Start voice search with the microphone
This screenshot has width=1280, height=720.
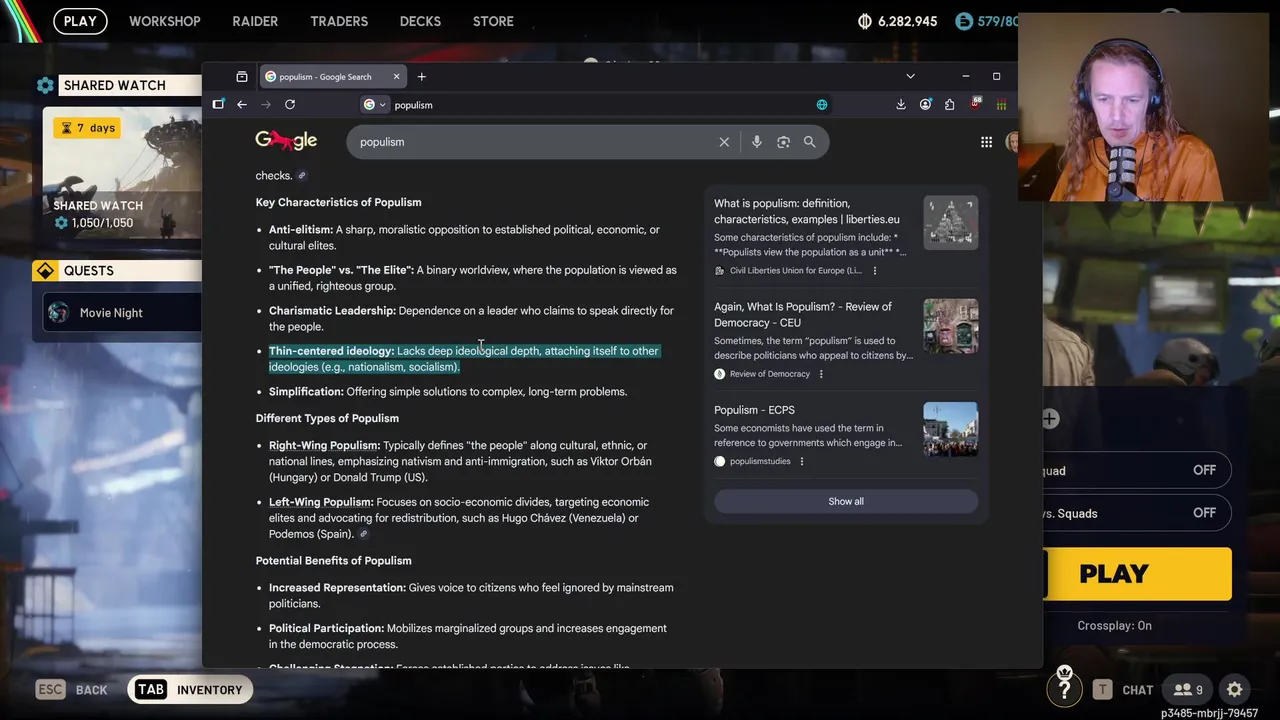tap(757, 142)
